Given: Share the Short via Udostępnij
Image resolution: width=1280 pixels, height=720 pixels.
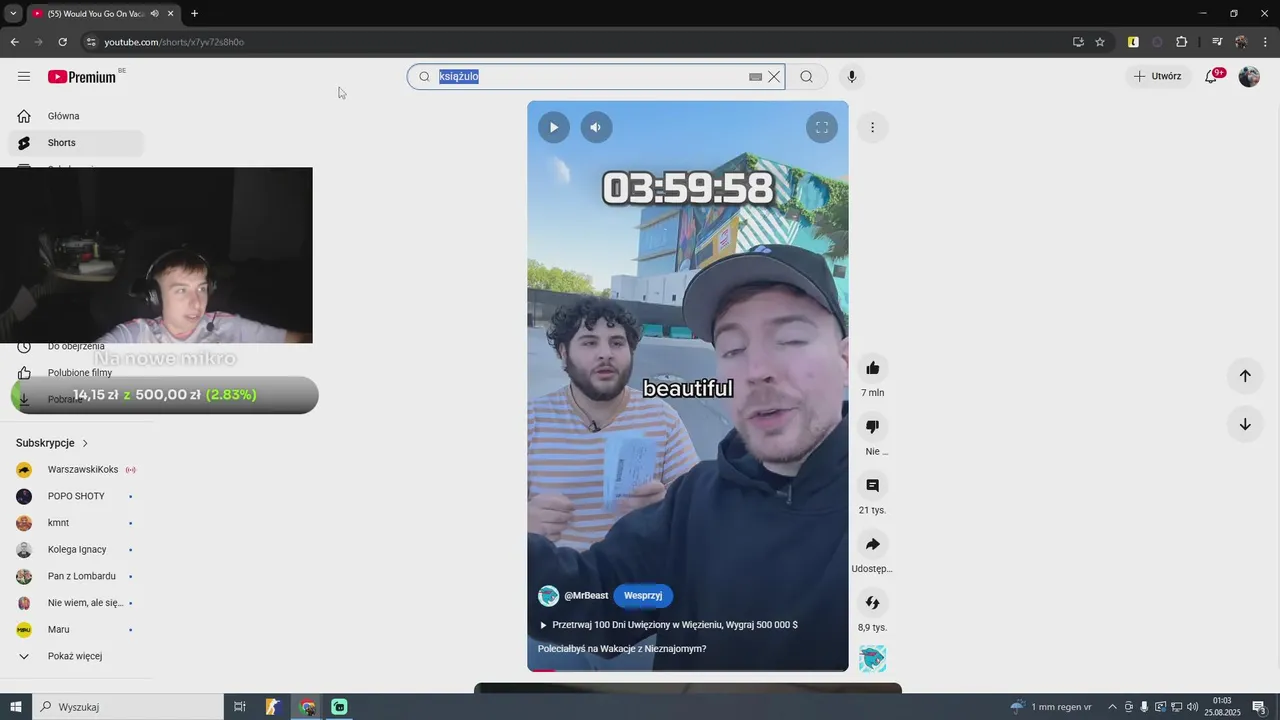Looking at the screenshot, I should click(x=872, y=545).
